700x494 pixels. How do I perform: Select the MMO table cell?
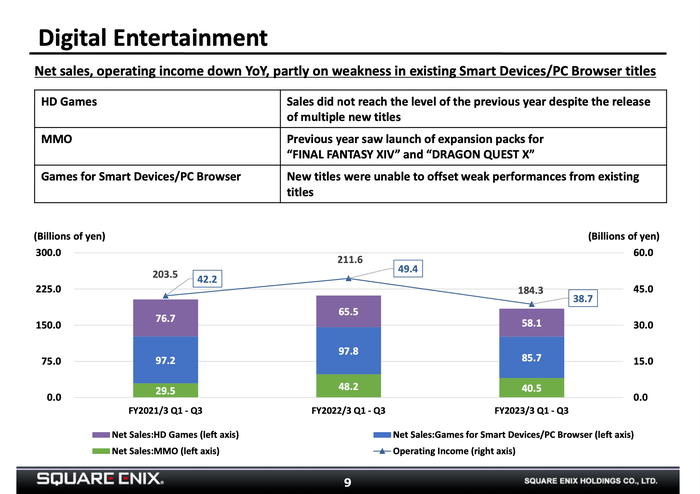(157, 146)
